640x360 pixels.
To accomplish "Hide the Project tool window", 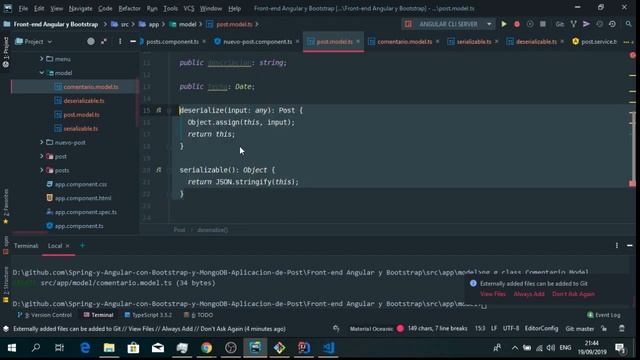I will [133, 41].
